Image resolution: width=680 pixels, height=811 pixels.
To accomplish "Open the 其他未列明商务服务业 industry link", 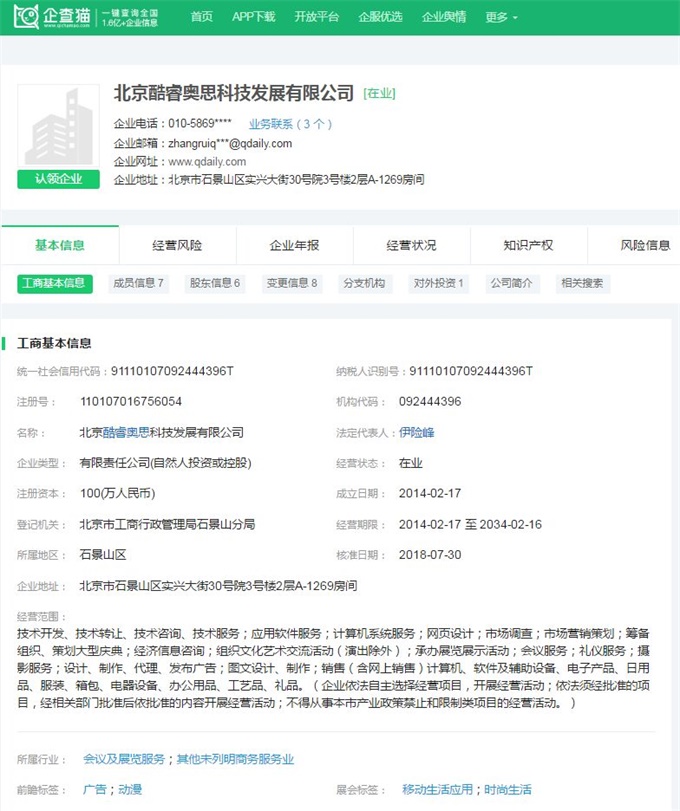I will coord(235,759).
